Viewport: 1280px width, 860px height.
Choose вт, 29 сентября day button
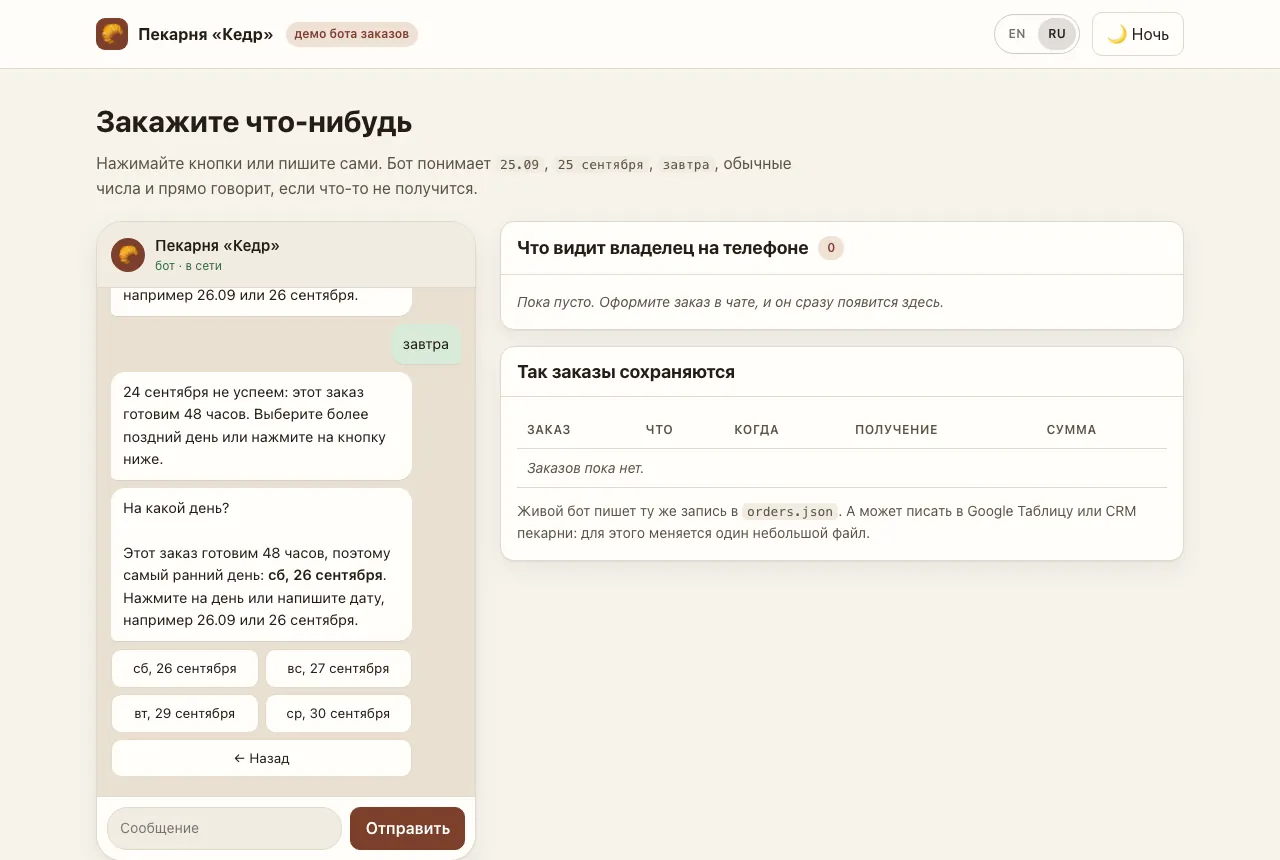(x=185, y=713)
